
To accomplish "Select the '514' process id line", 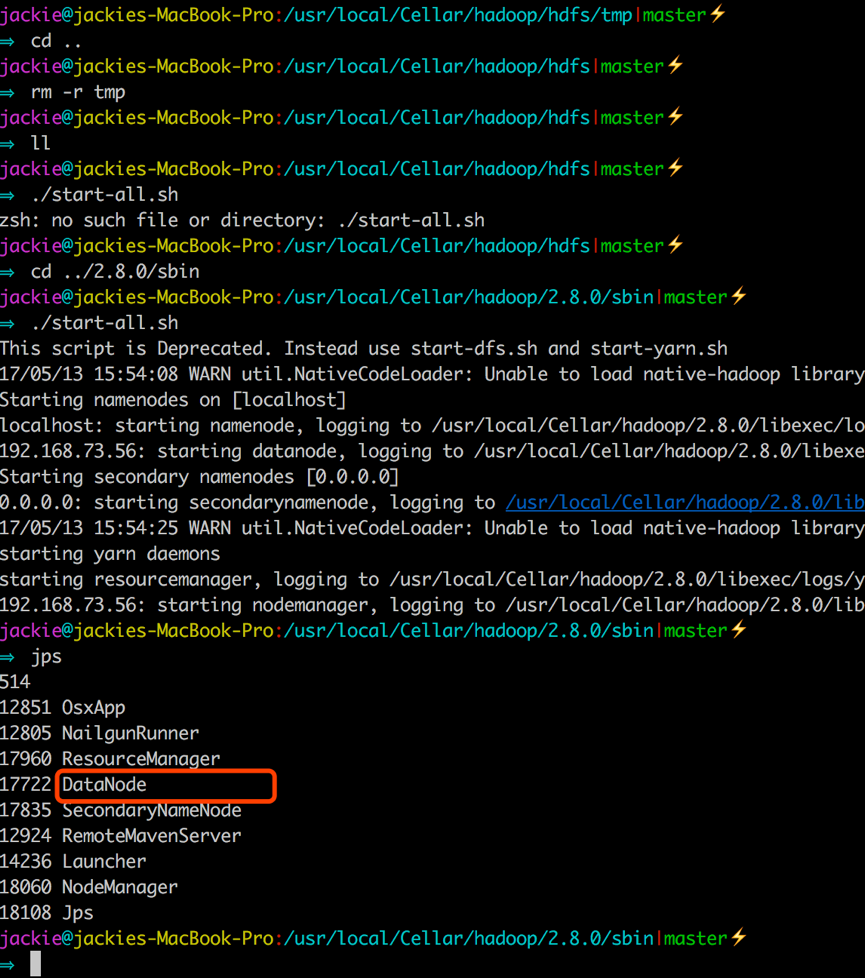I will click(x=15, y=682).
